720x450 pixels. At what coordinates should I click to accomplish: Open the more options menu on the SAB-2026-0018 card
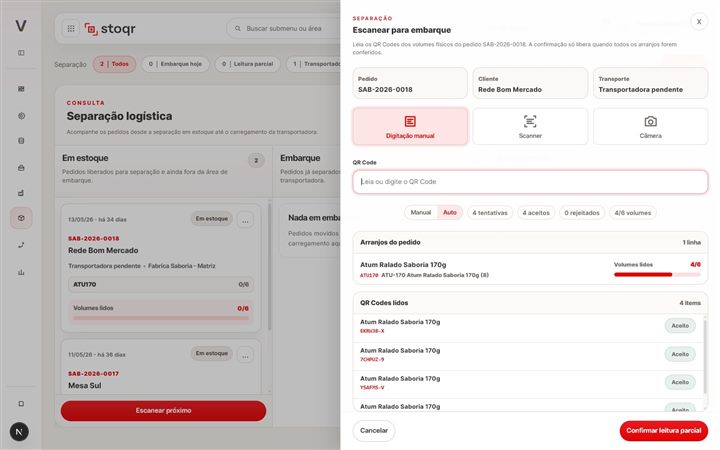pyautogui.click(x=245, y=220)
